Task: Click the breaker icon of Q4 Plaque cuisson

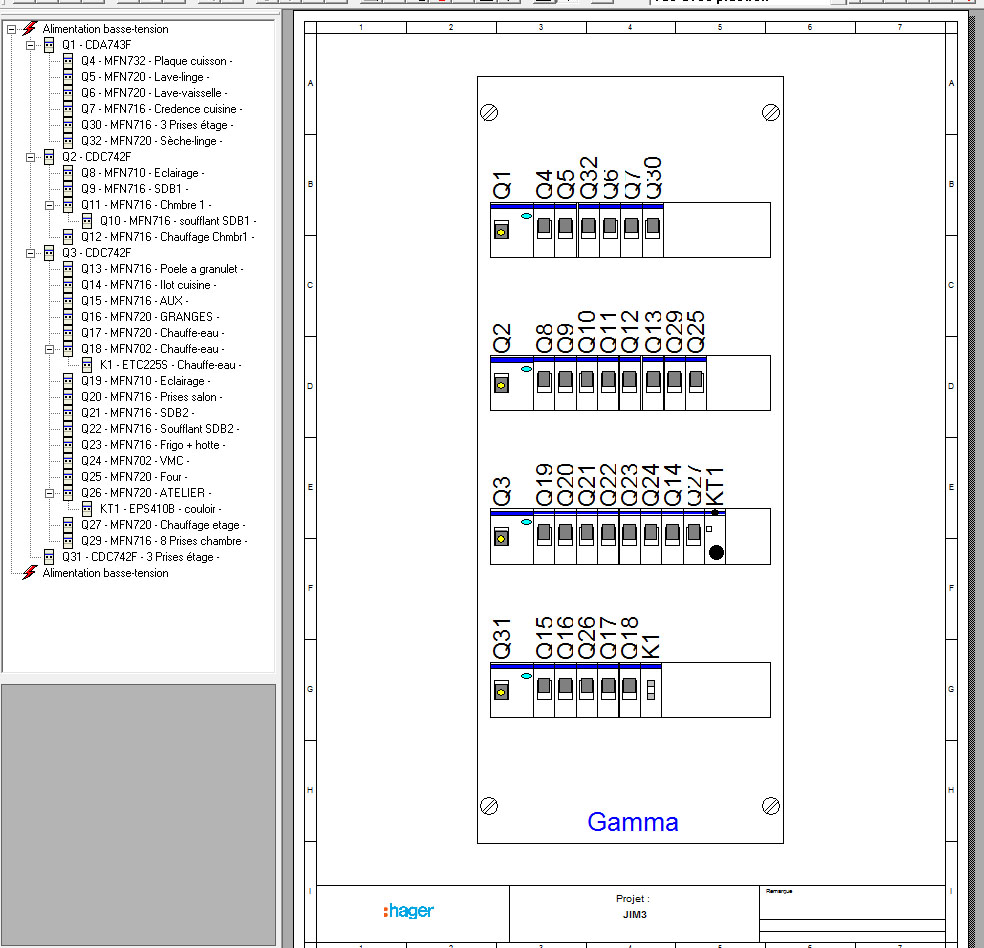Action: [68, 61]
